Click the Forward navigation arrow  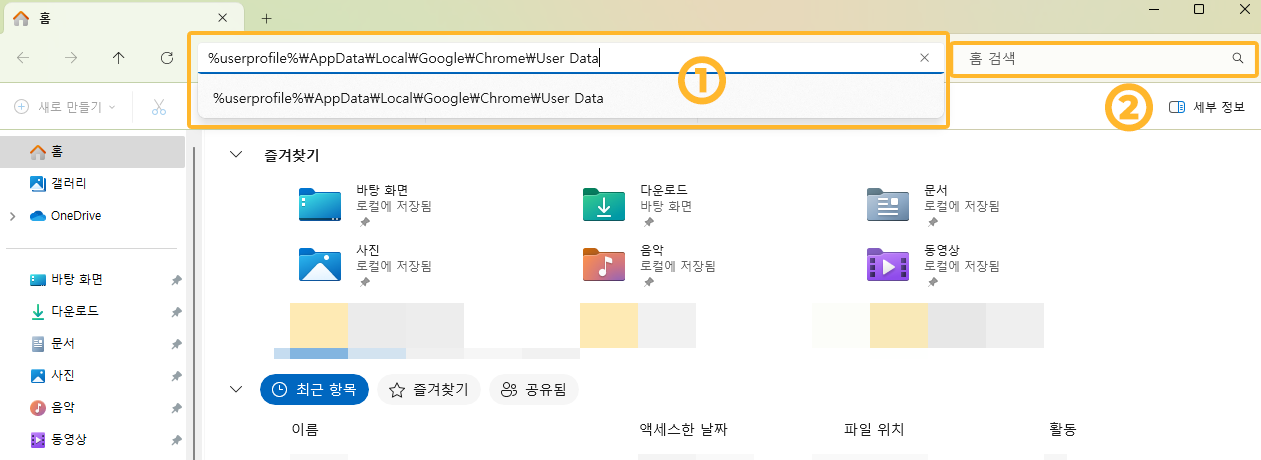tap(71, 58)
